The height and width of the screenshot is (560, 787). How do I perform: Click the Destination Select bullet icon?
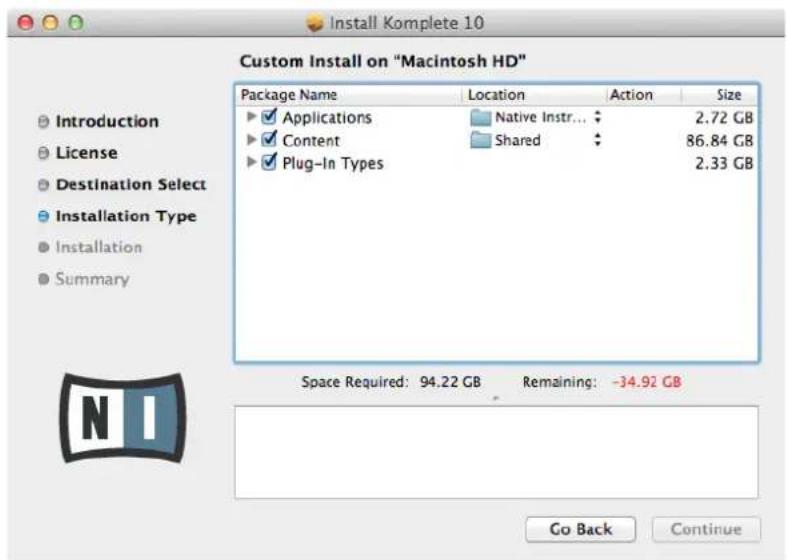coord(44,185)
